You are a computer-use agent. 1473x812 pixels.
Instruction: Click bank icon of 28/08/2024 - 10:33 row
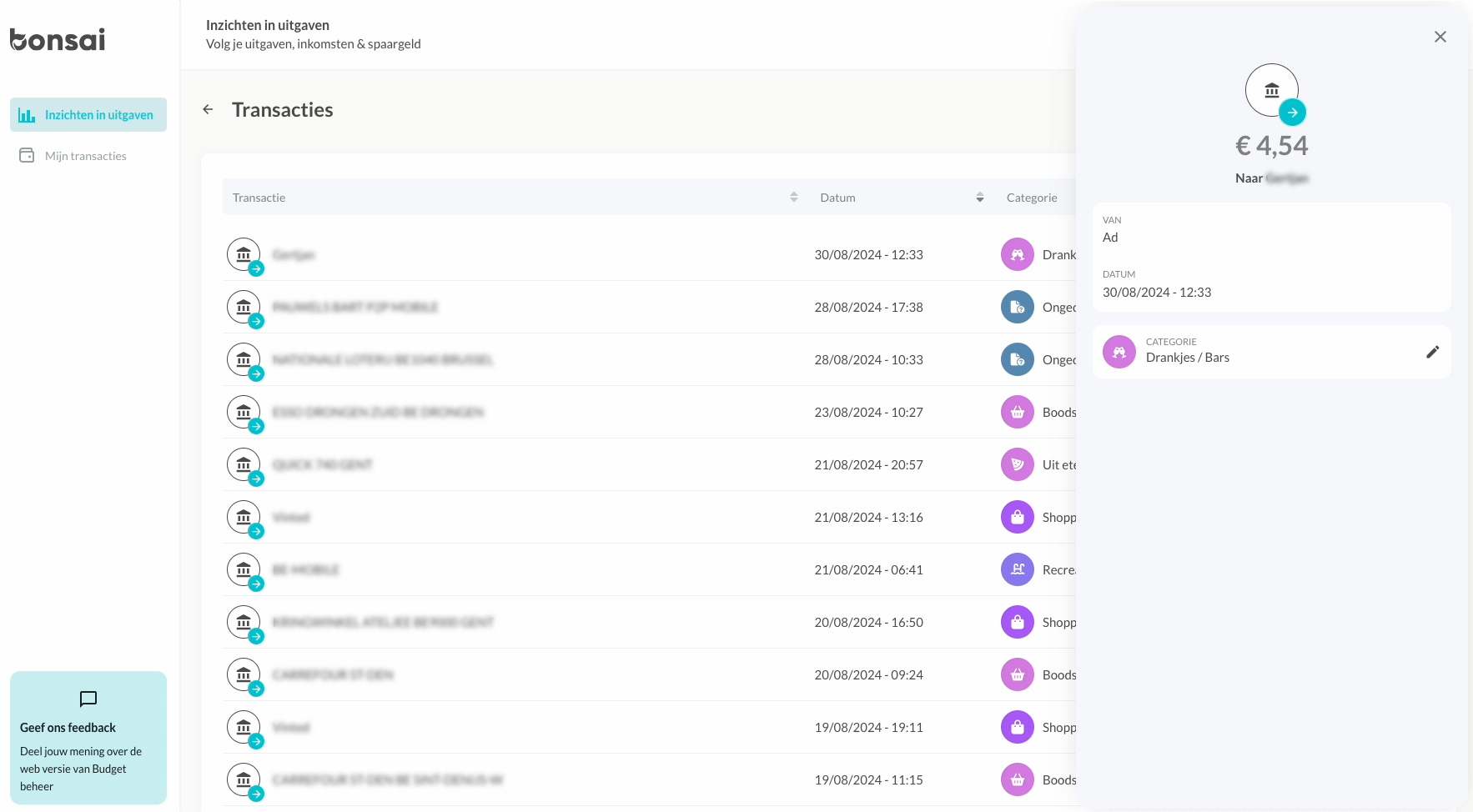[244, 360]
